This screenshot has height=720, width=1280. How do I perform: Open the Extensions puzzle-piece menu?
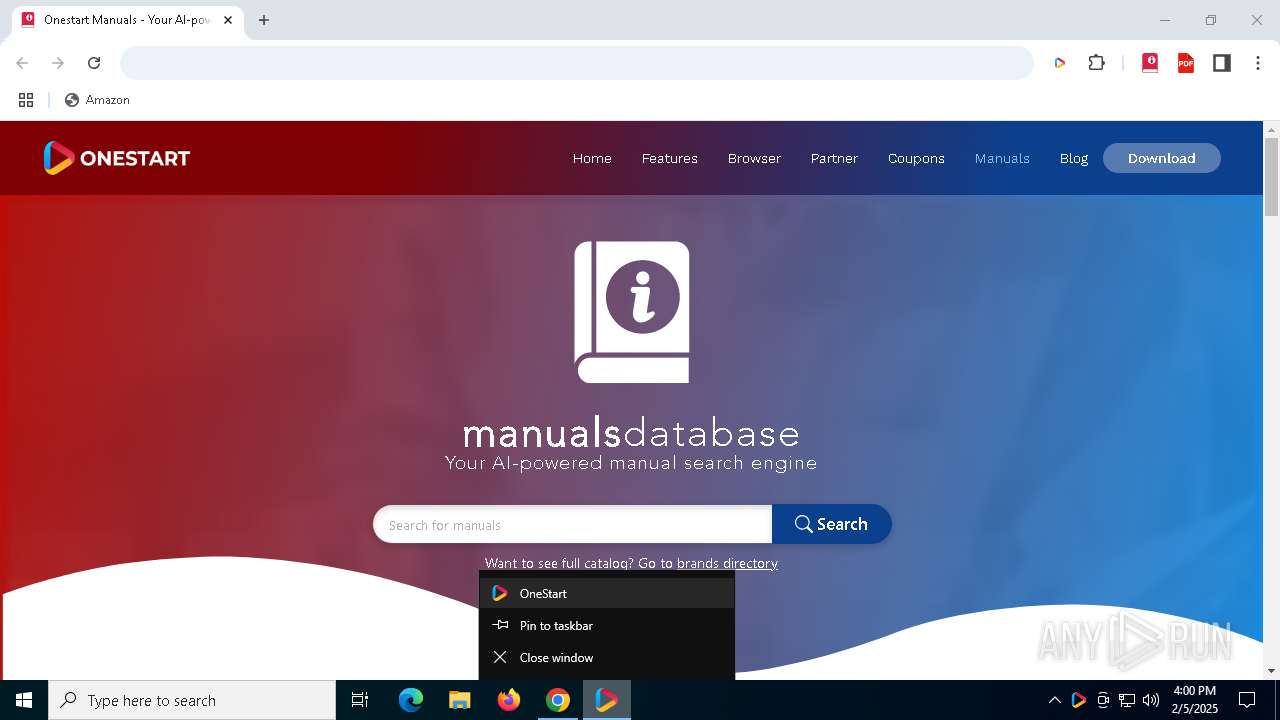click(x=1097, y=63)
